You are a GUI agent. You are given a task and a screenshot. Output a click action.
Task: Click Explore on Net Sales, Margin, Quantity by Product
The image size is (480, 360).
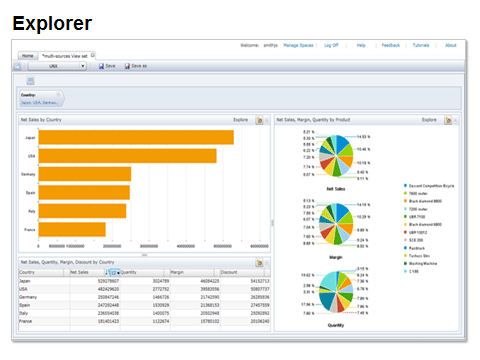tap(429, 120)
